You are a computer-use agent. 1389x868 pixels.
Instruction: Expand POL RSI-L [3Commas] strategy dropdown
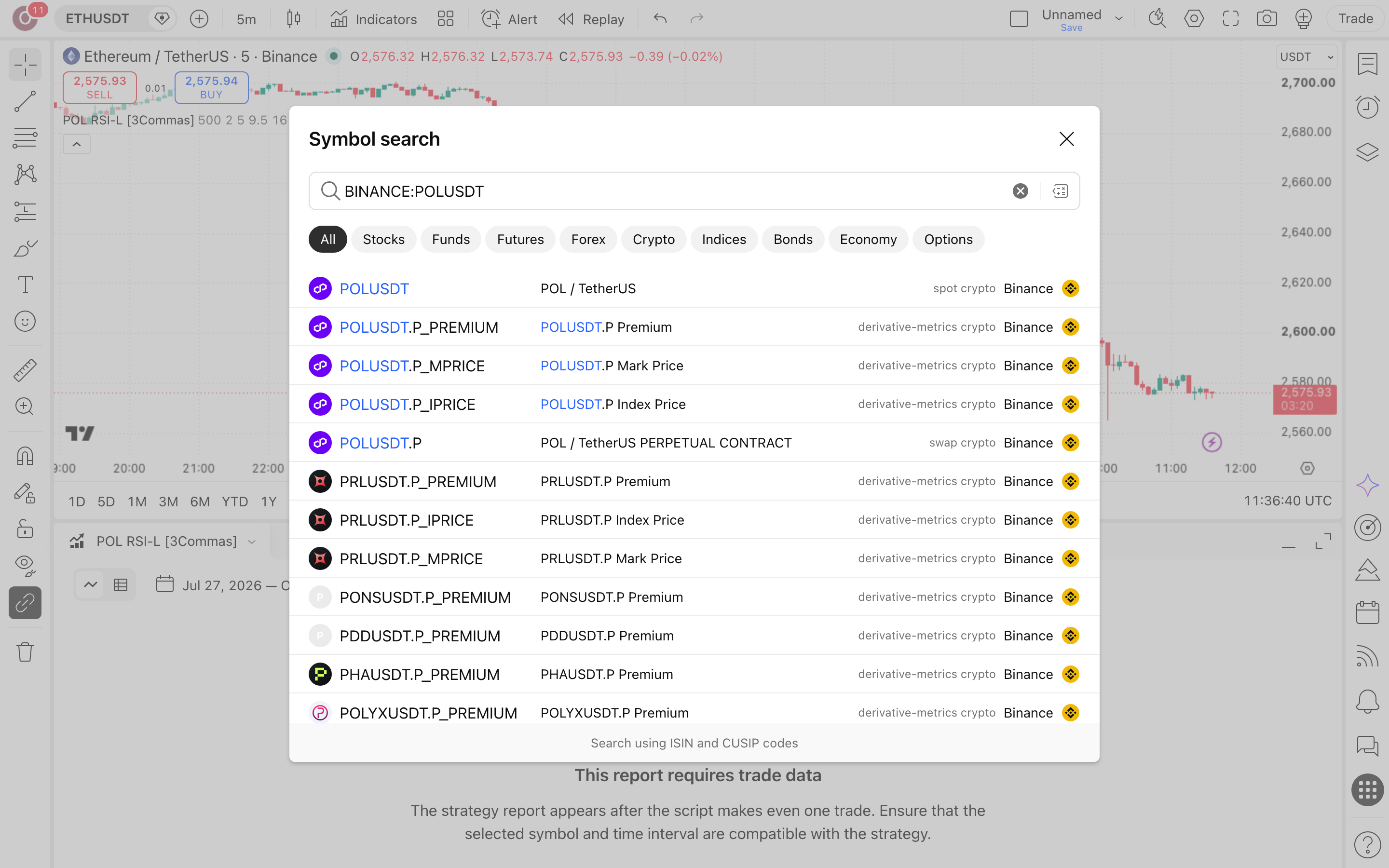pyautogui.click(x=251, y=542)
